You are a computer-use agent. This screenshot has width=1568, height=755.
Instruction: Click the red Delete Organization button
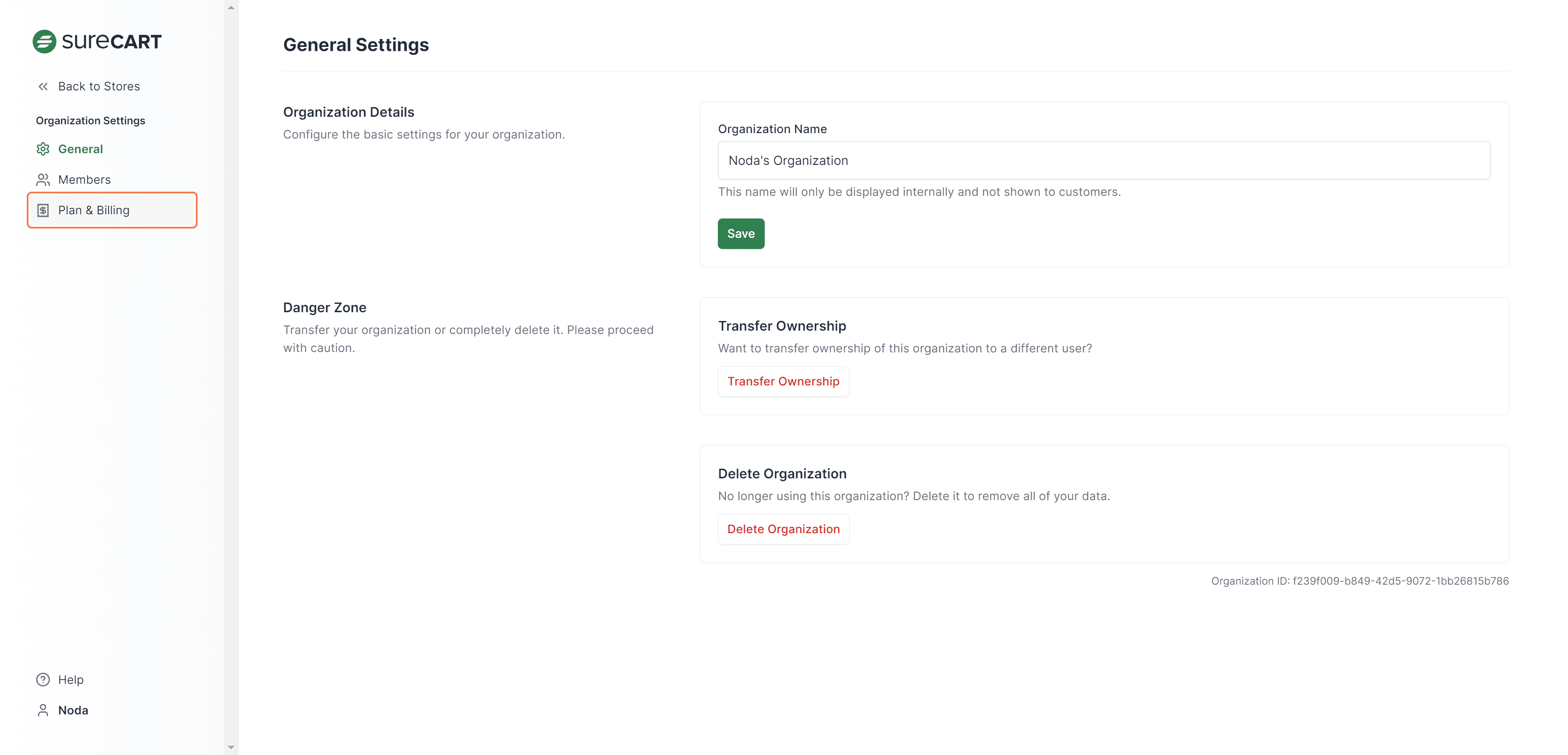click(783, 529)
